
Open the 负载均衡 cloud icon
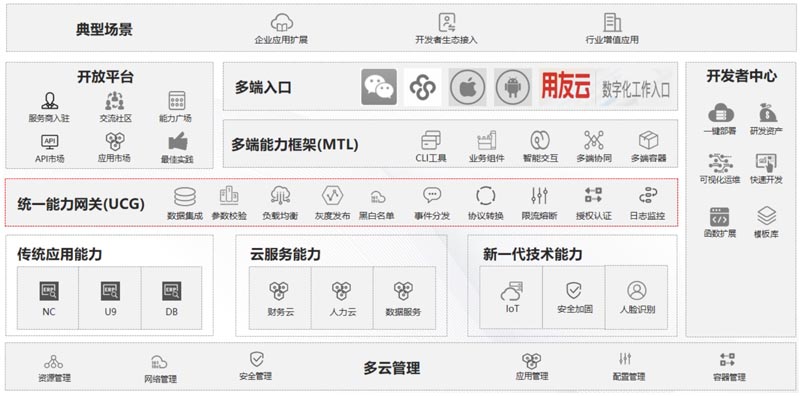click(x=280, y=196)
